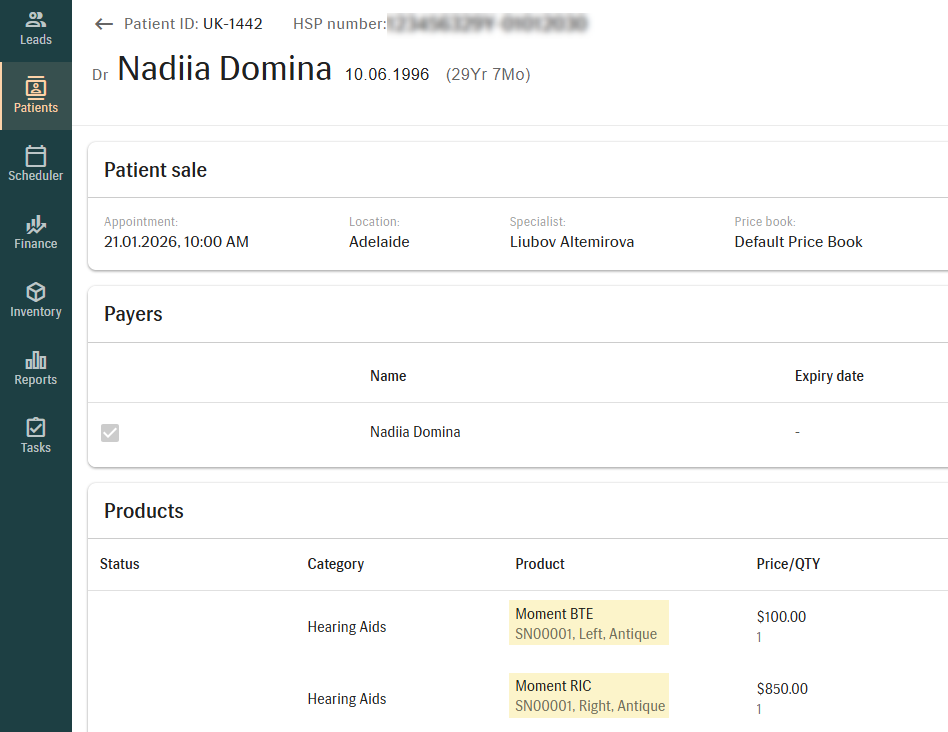Open the Inventory box icon
Image resolution: width=948 pixels, height=732 pixels.
[36, 292]
